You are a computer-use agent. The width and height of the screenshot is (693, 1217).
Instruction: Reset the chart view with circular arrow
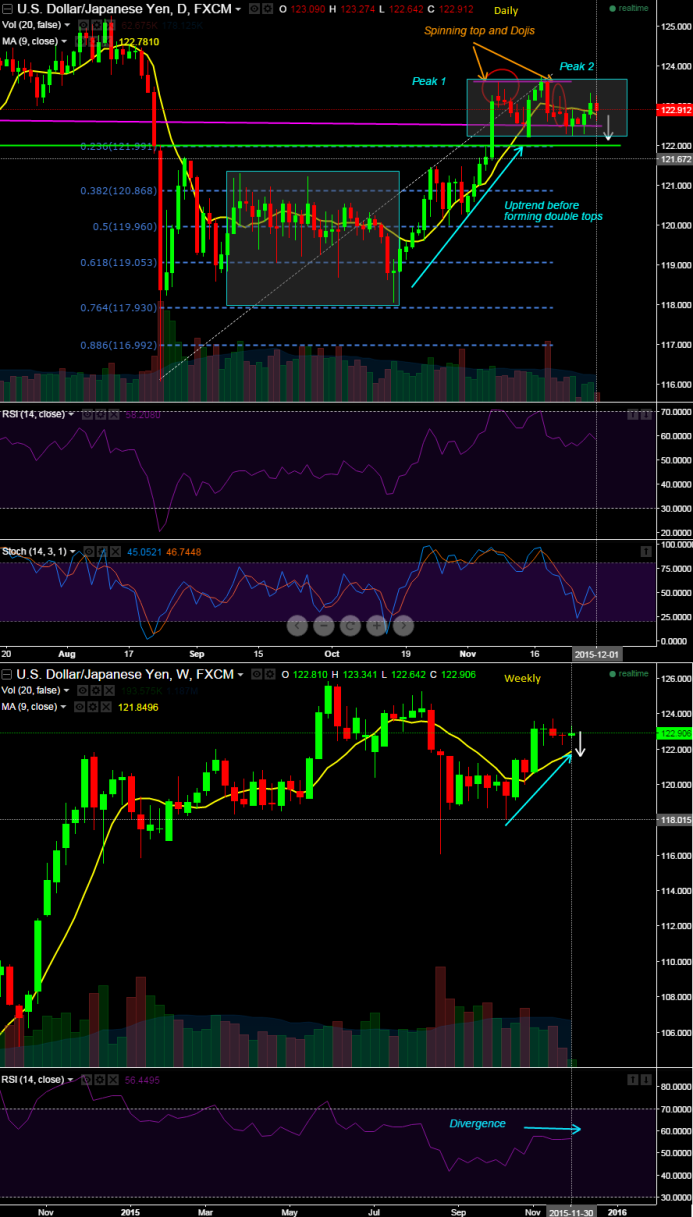[x=350, y=626]
